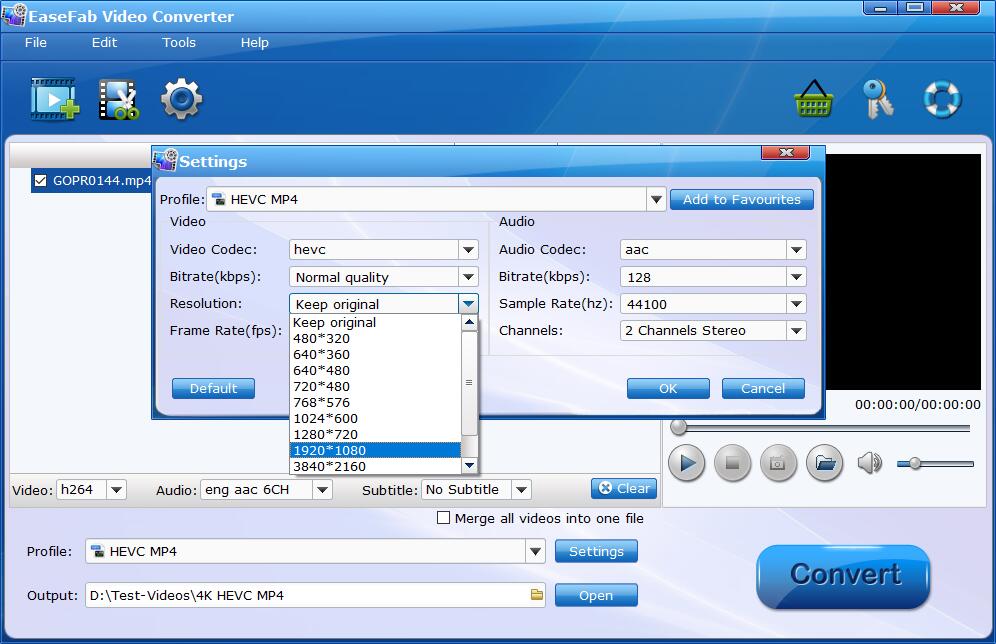Open the Help menu

coord(254,43)
